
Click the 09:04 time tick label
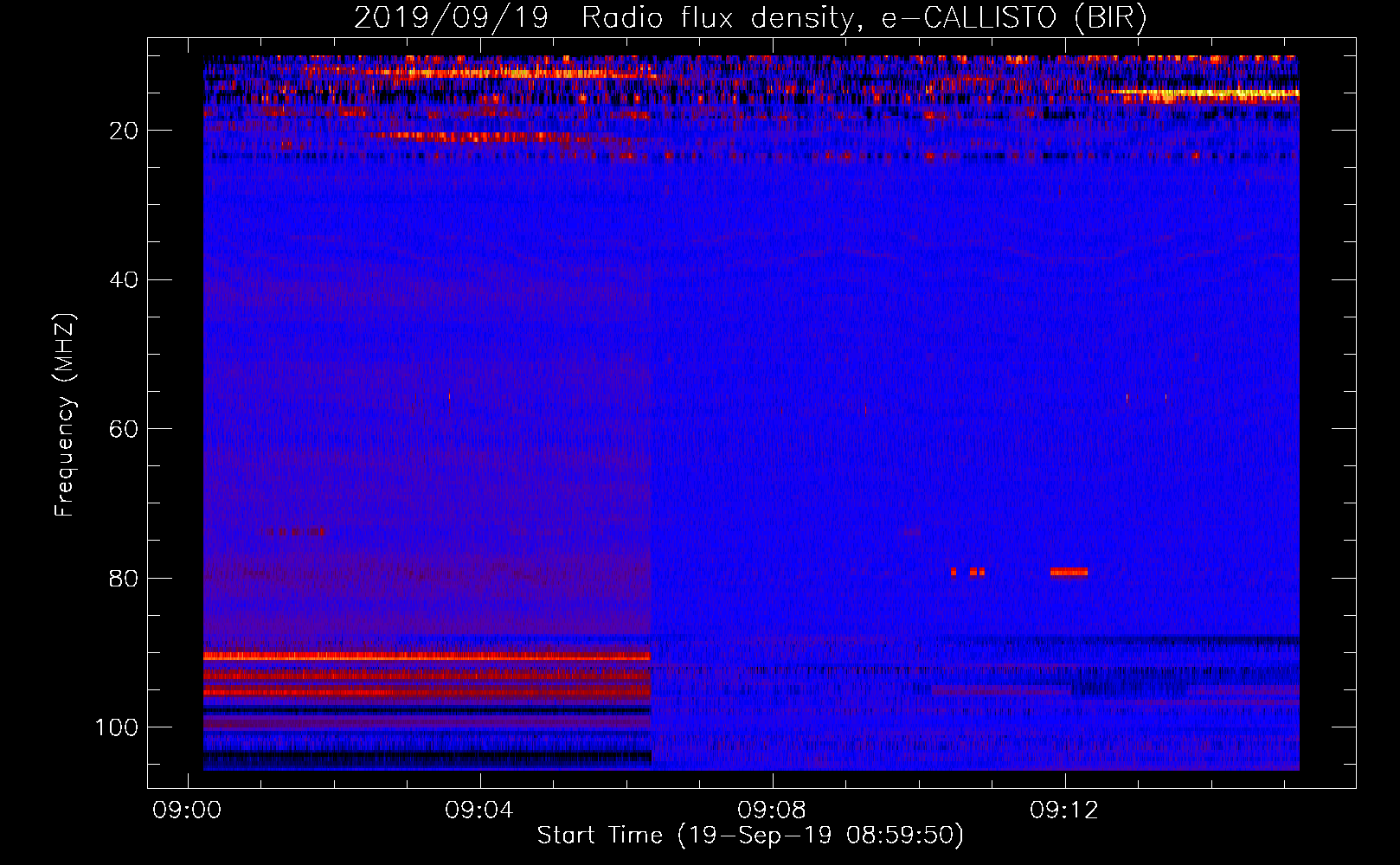[479, 811]
